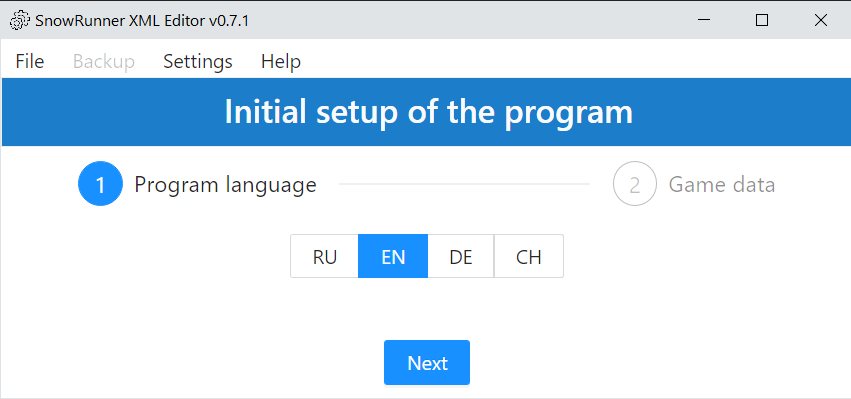The width and height of the screenshot is (851, 399).
Task: Minimize the SnowRunner XML Editor window
Action: click(704, 20)
